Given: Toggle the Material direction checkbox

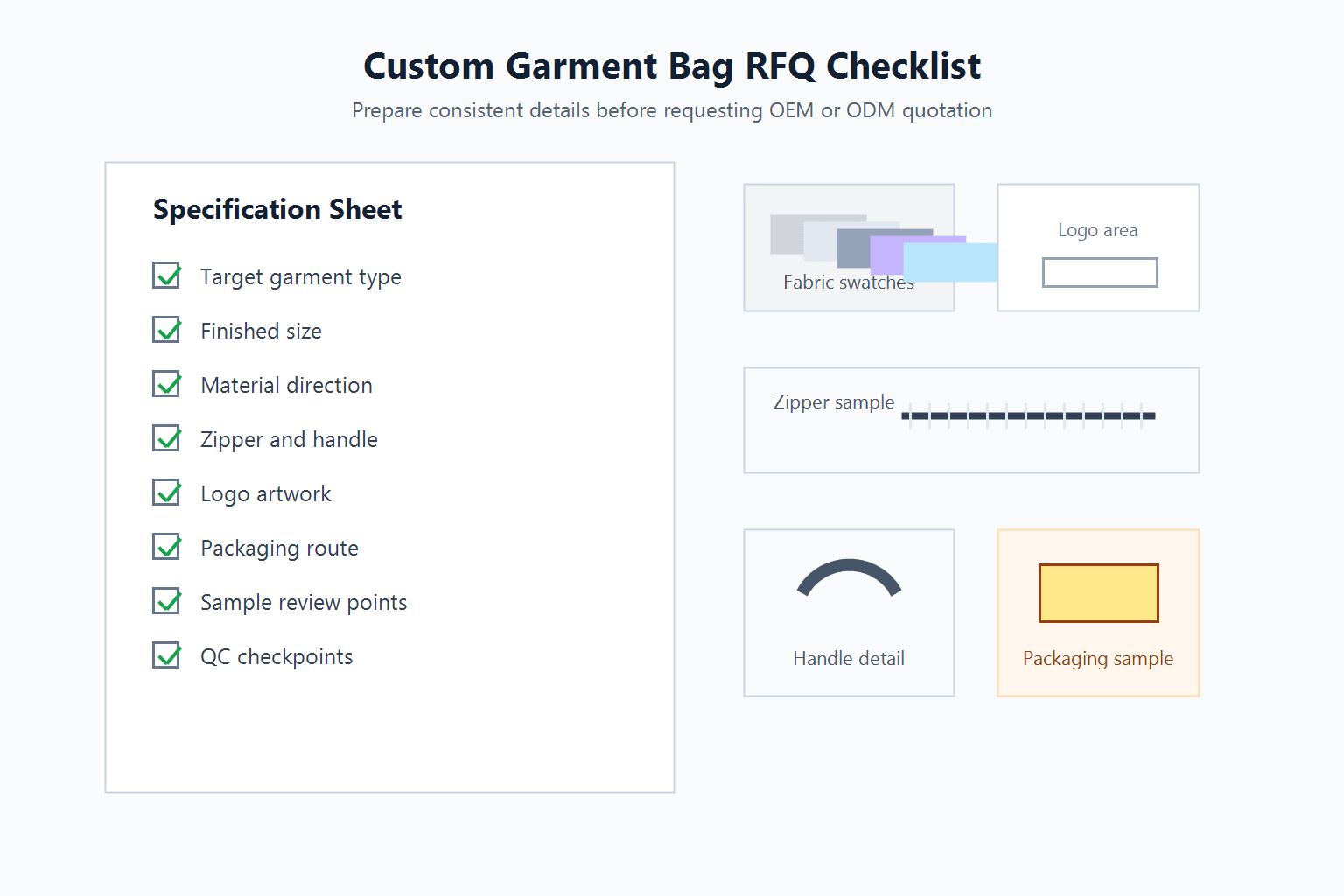Looking at the screenshot, I should (166, 384).
